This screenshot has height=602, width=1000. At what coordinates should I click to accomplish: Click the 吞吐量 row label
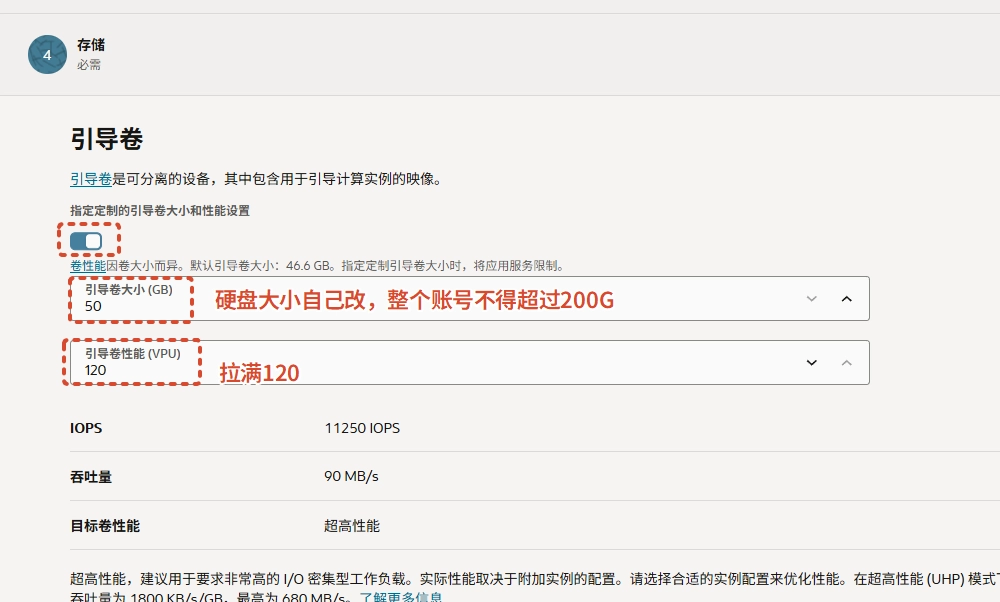[x=91, y=477]
